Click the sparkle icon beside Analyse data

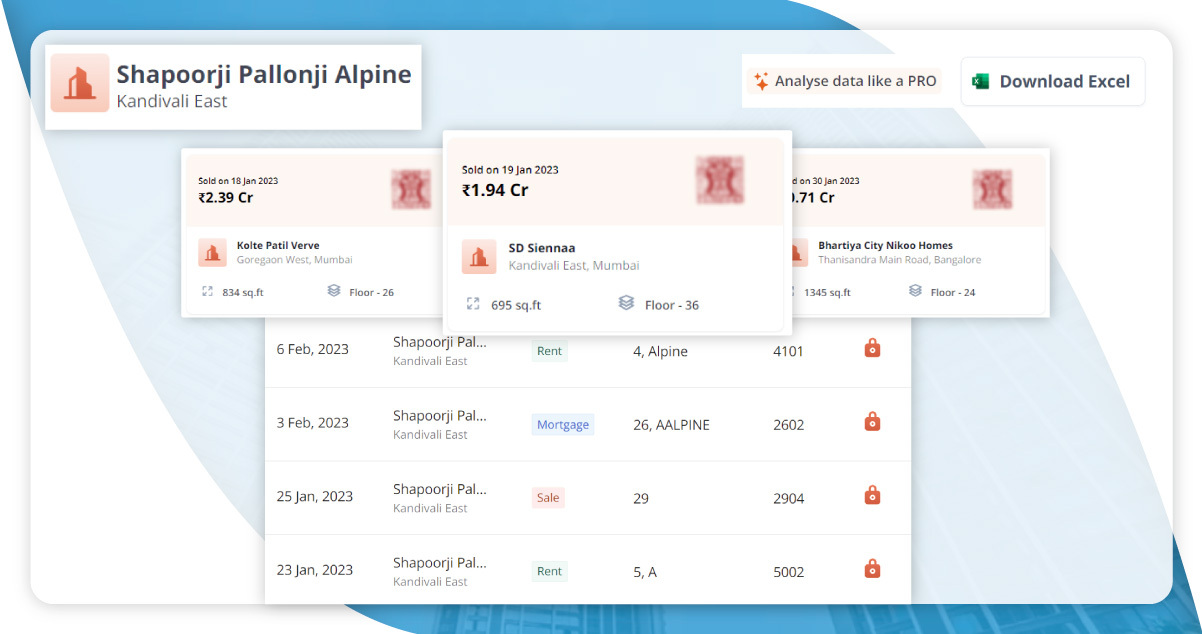click(761, 82)
